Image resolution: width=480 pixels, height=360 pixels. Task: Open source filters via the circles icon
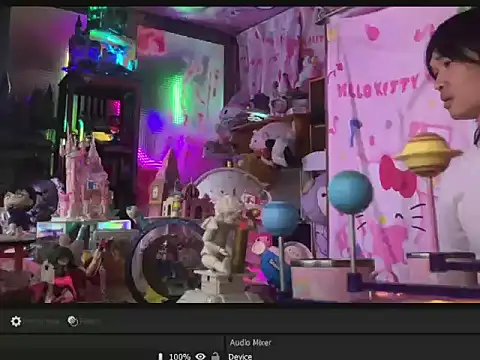(x=73, y=321)
